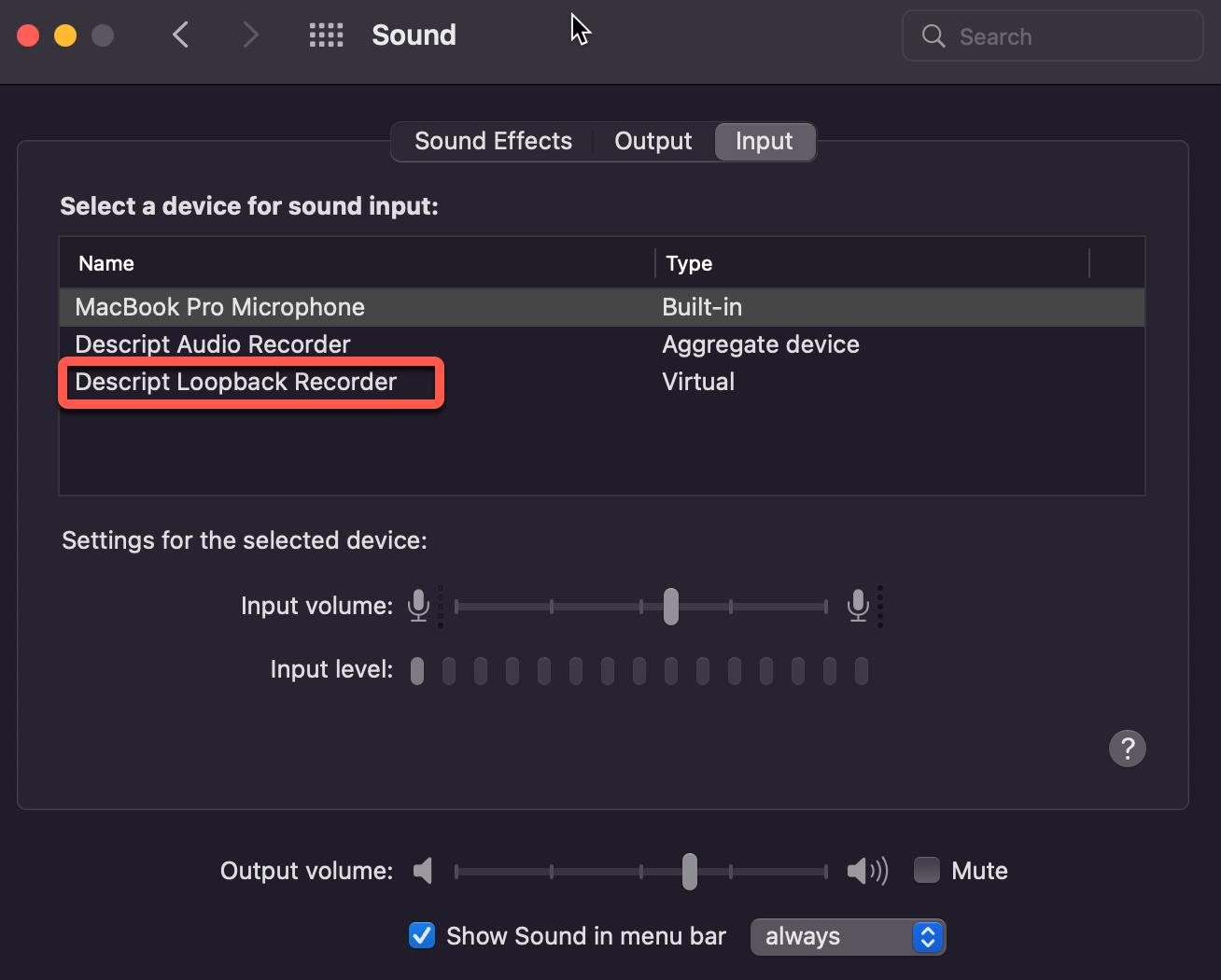Click the right microphone icon beside input volume
The width and height of the screenshot is (1221, 980).
[858, 606]
